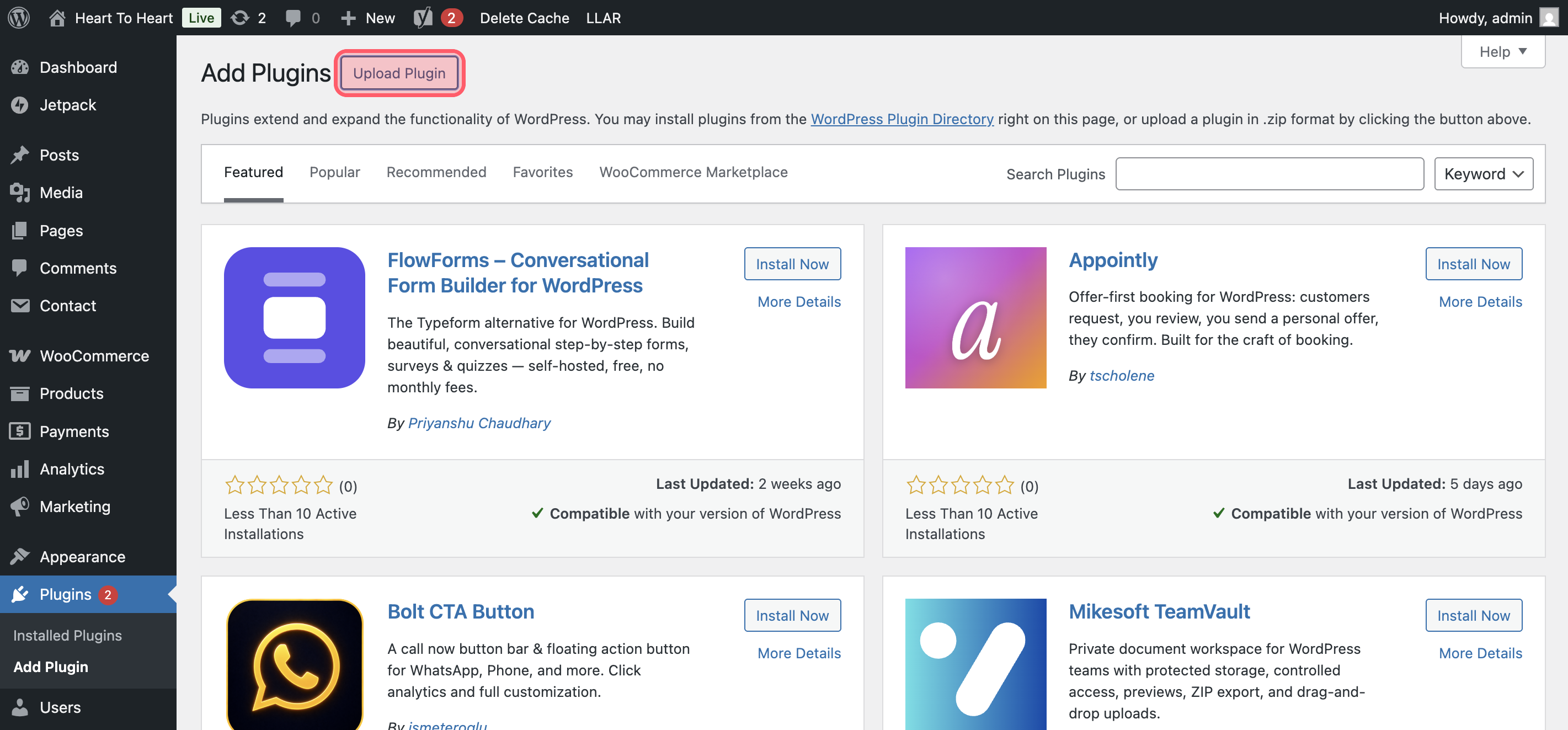Click the Posts pushpin icon

[x=19, y=154]
